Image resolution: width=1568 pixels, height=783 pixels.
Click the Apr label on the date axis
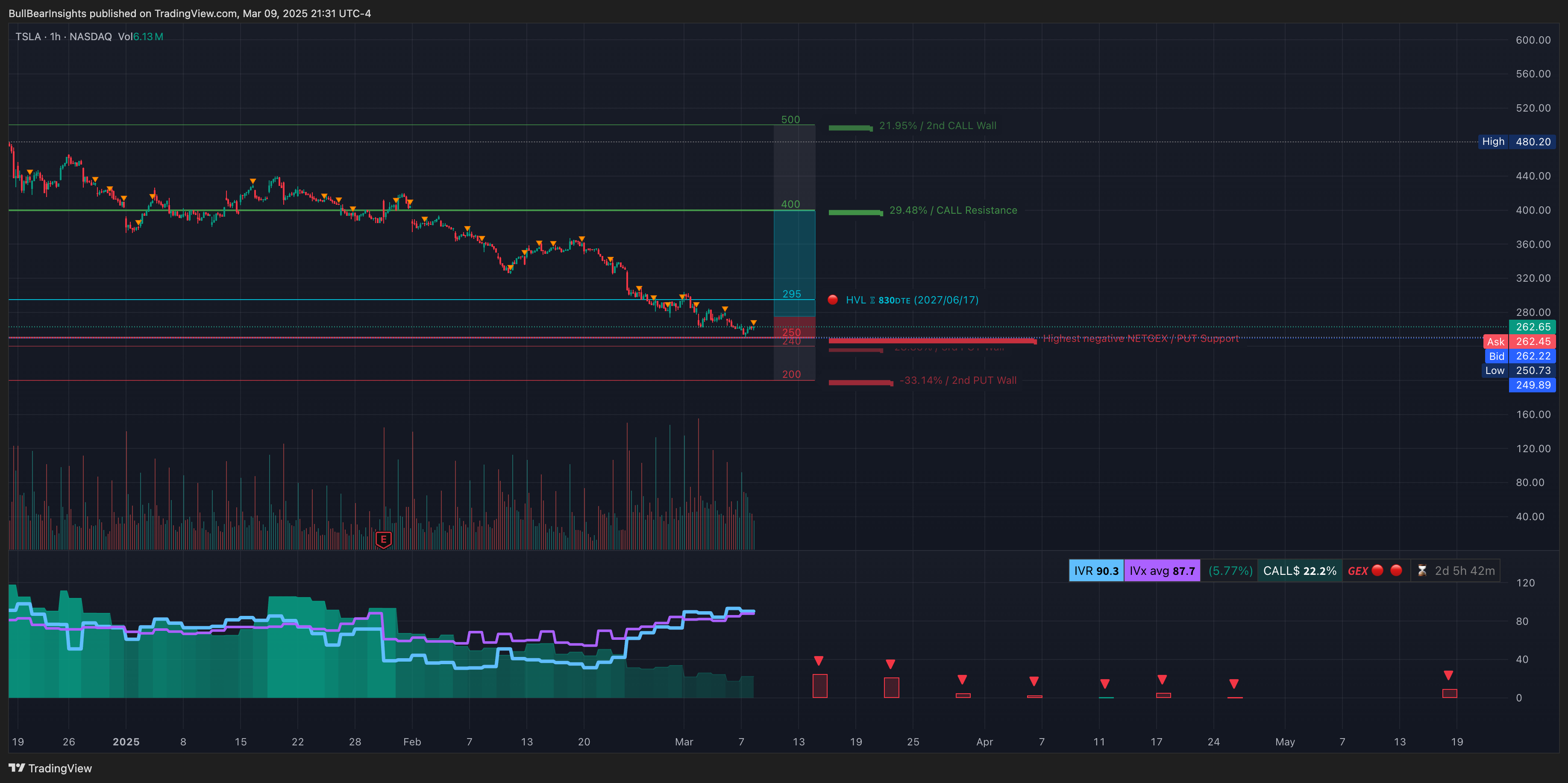984,742
